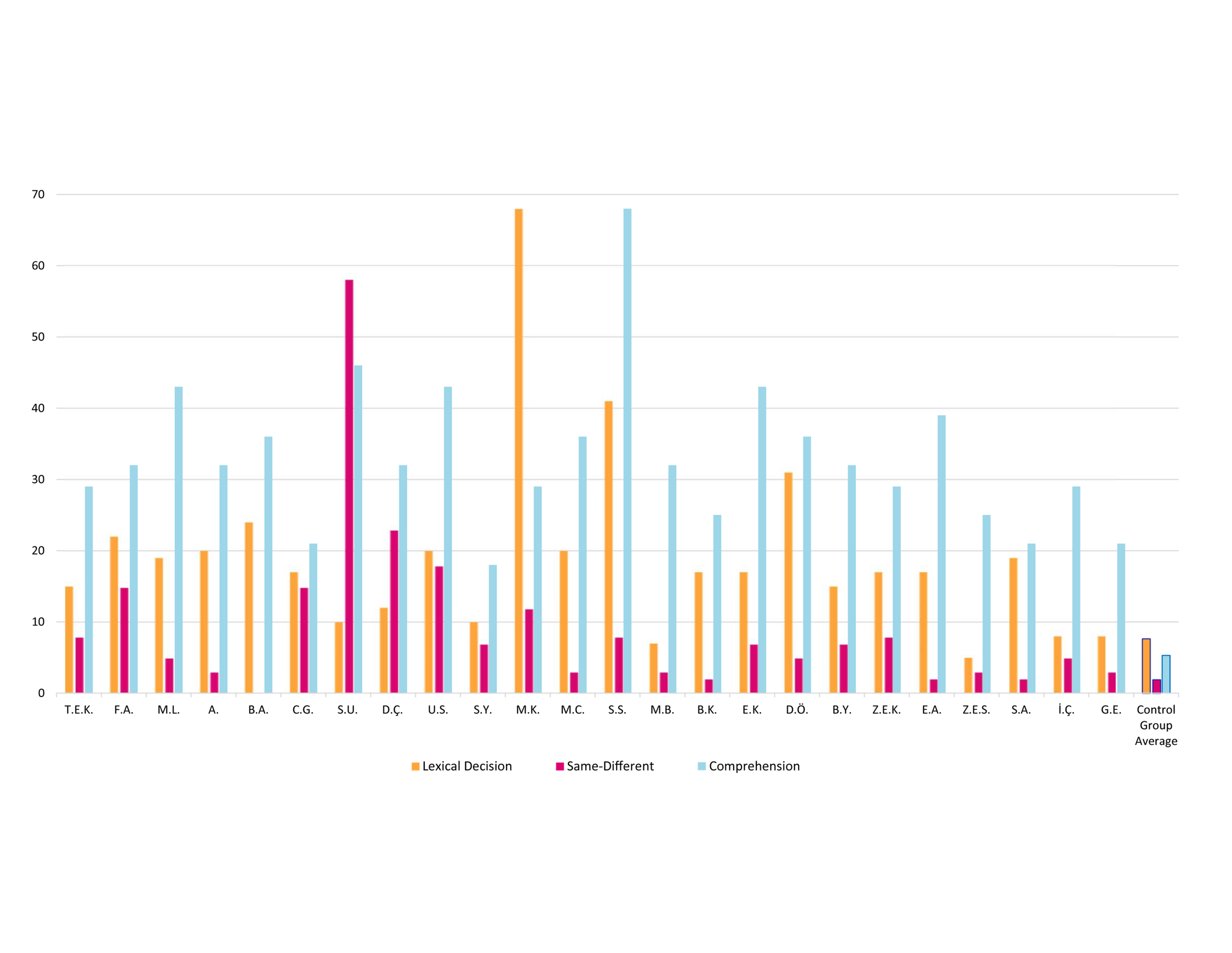The image size is (1232, 953).
Task: Click the outlined blue Control Group bar
Action: coord(1166,674)
